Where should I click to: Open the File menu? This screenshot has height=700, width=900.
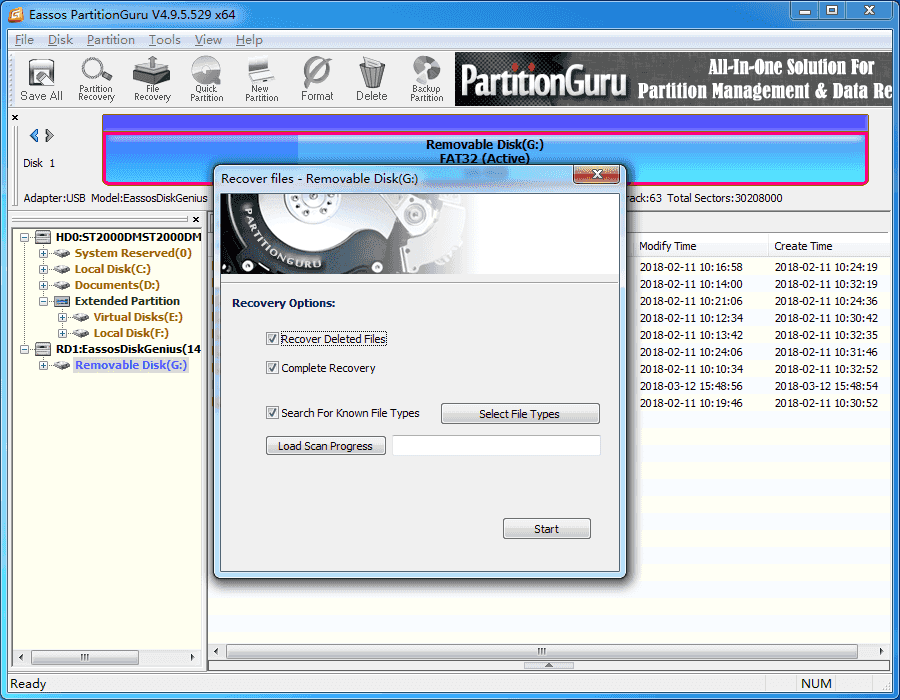24,40
